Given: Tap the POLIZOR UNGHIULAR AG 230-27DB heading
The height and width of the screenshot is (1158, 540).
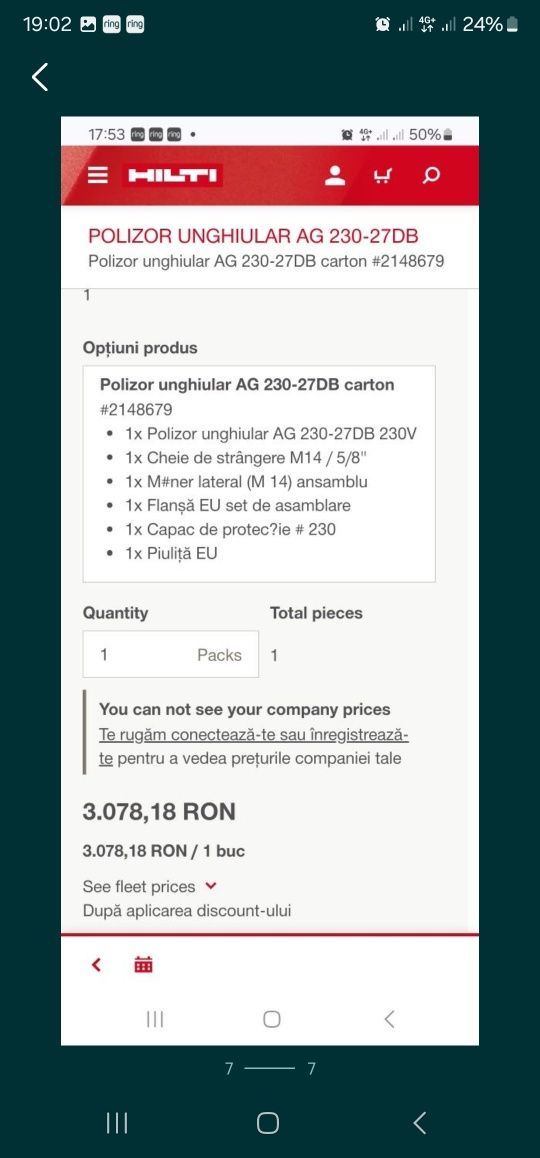Looking at the screenshot, I should 253,236.
